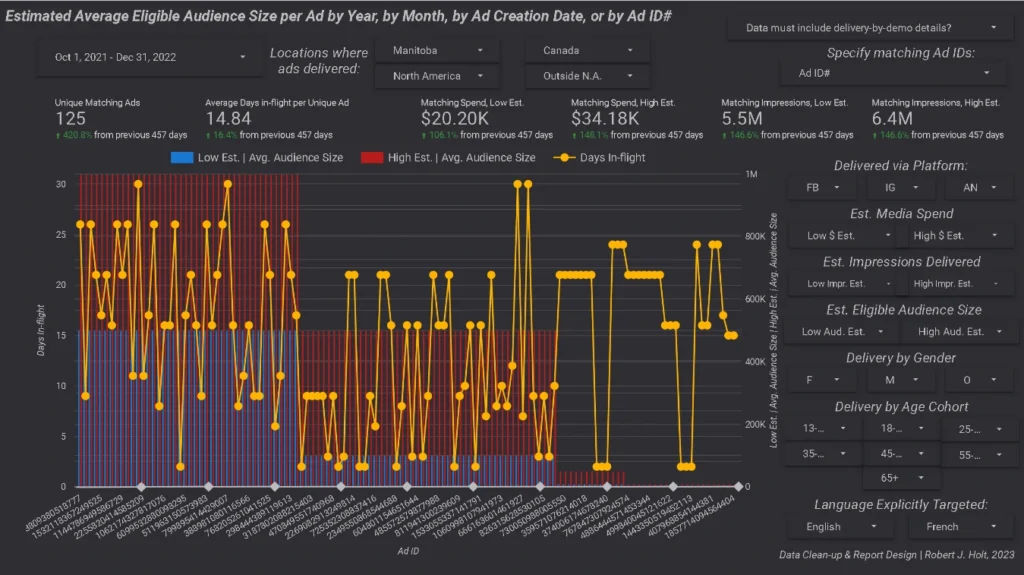Screen dimensions: 1024x575
Task: Click the Outside N.A. dropdown arrow
Action: 631,76
